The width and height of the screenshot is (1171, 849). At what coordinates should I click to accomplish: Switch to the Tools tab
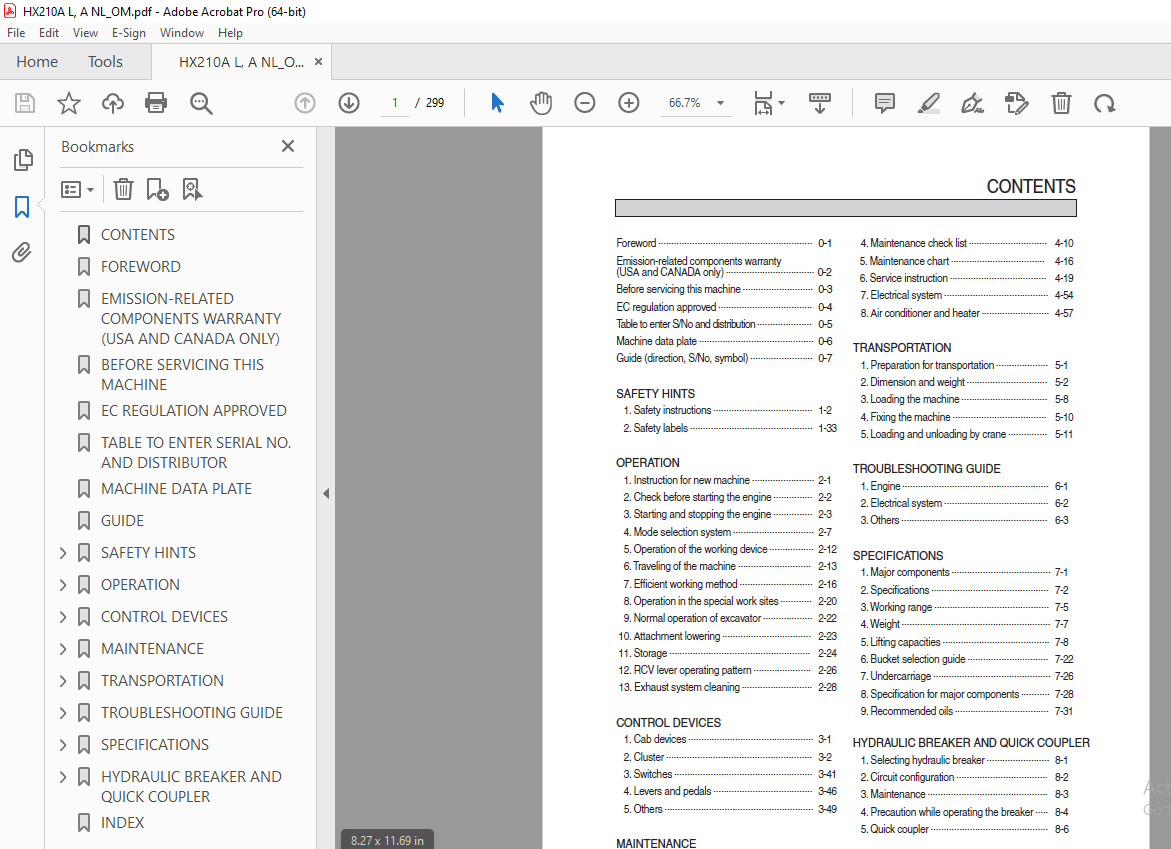pos(105,62)
